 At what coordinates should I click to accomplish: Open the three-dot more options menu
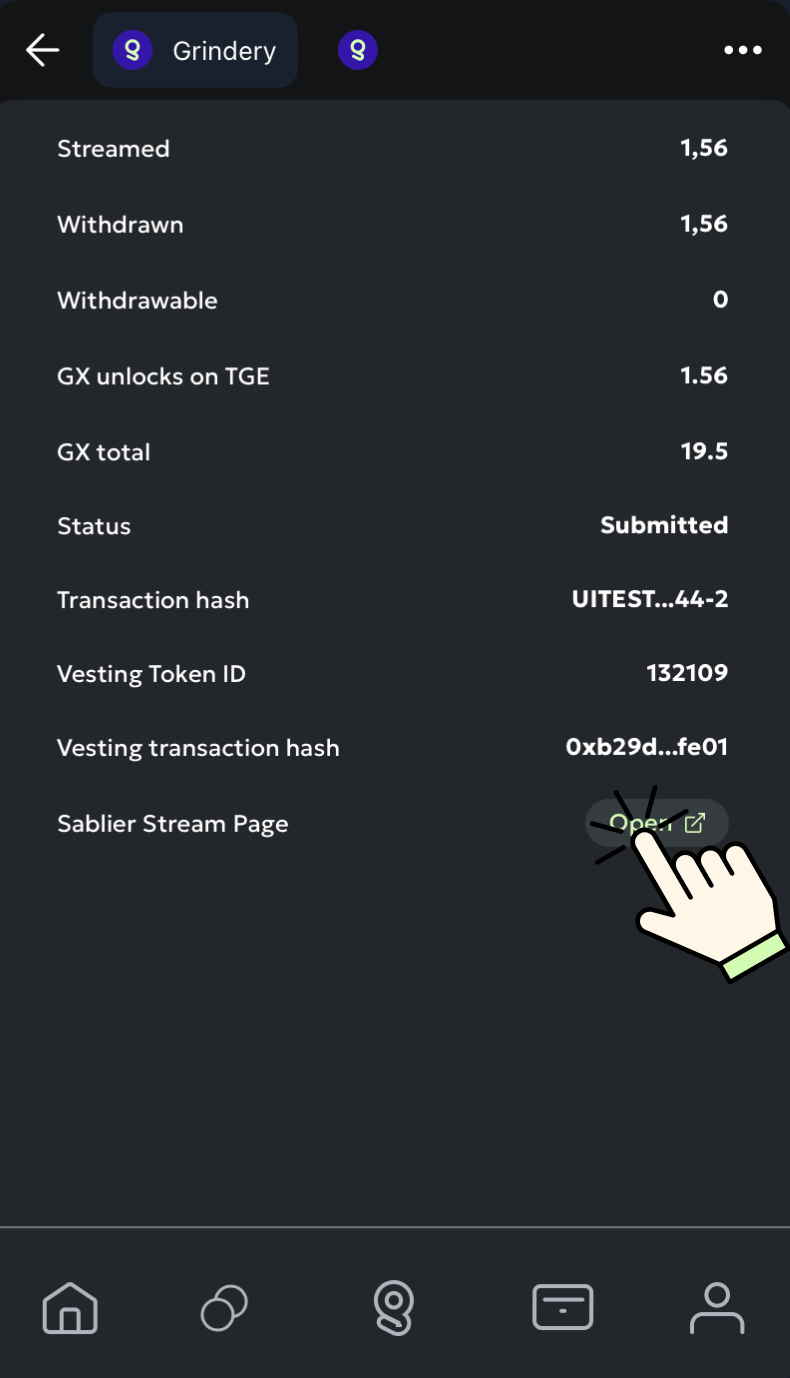point(743,50)
